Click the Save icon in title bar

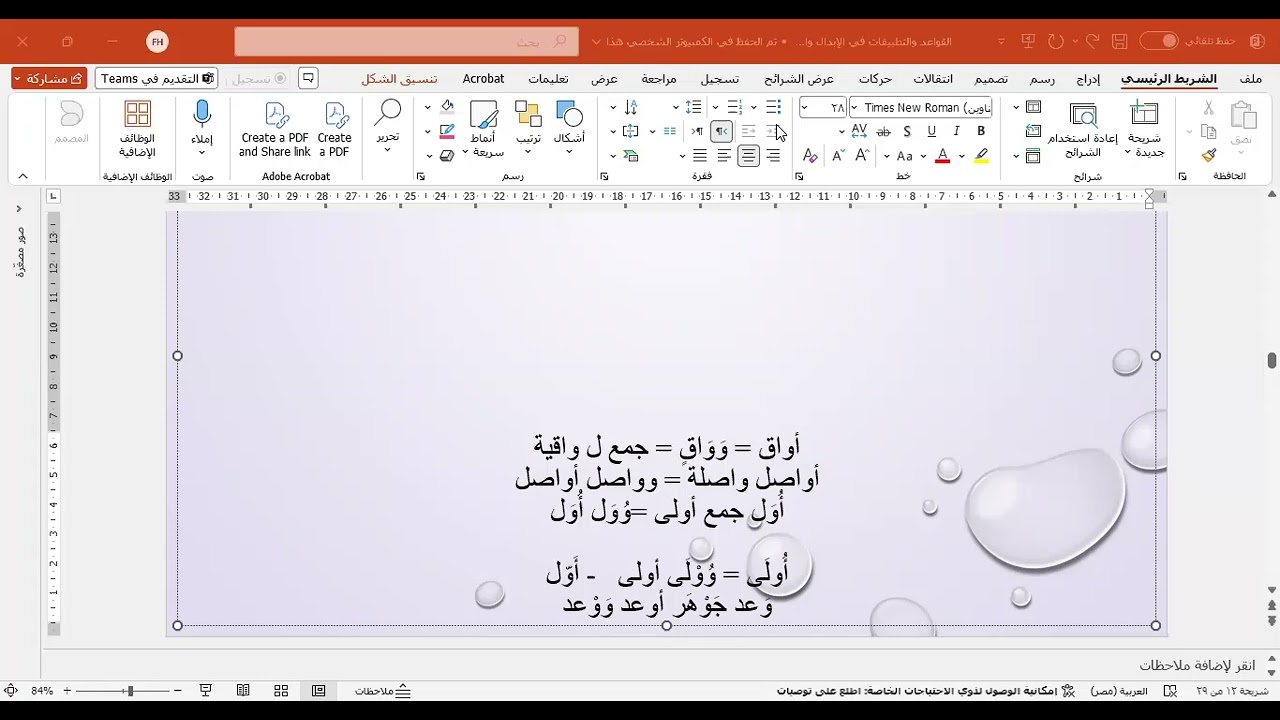[1119, 41]
